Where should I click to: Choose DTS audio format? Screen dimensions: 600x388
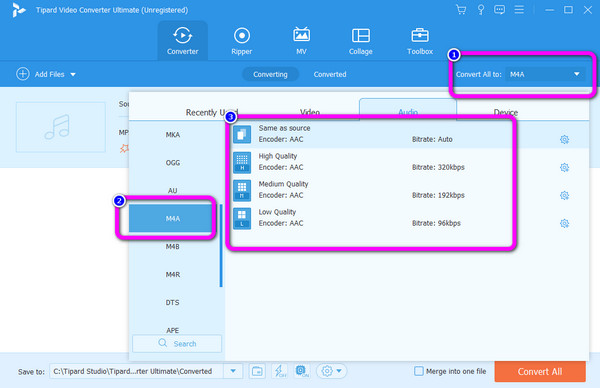pyautogui.click(x=173, y=302)
